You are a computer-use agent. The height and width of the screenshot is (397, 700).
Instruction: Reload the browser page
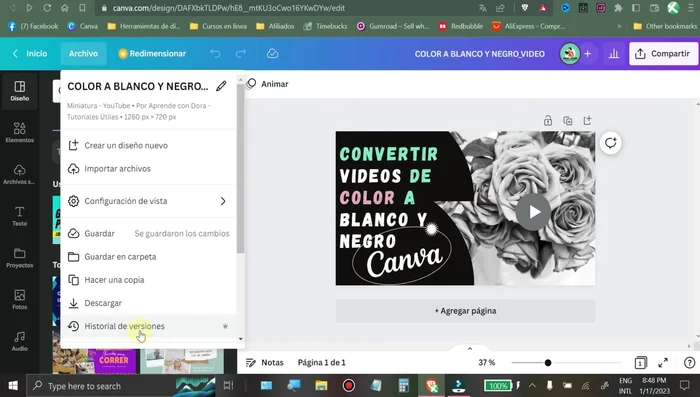[x=47, y=8]
